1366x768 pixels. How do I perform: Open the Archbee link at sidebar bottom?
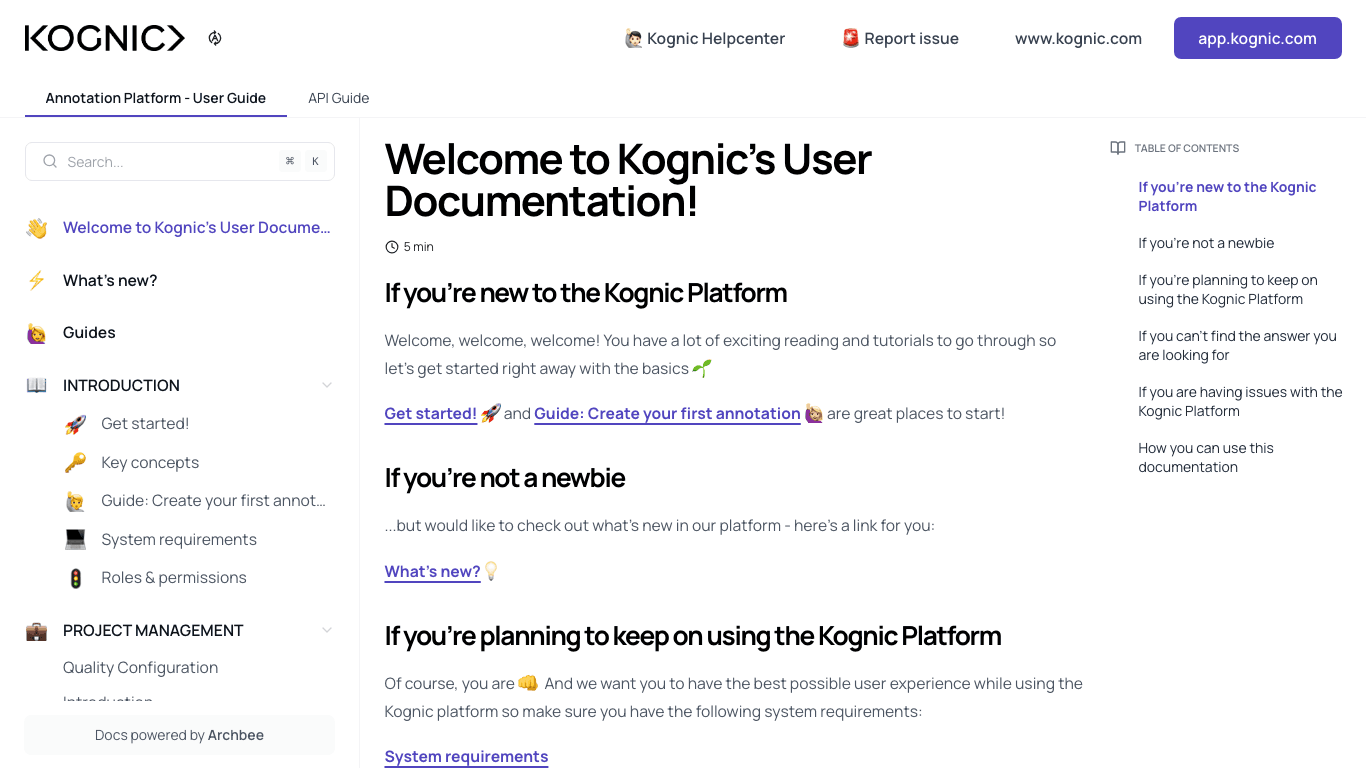[235, 734]
